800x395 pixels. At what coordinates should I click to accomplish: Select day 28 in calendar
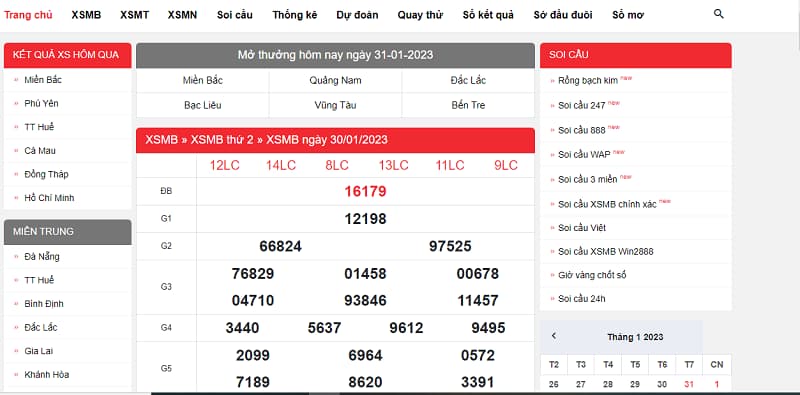tap(608, 384)
